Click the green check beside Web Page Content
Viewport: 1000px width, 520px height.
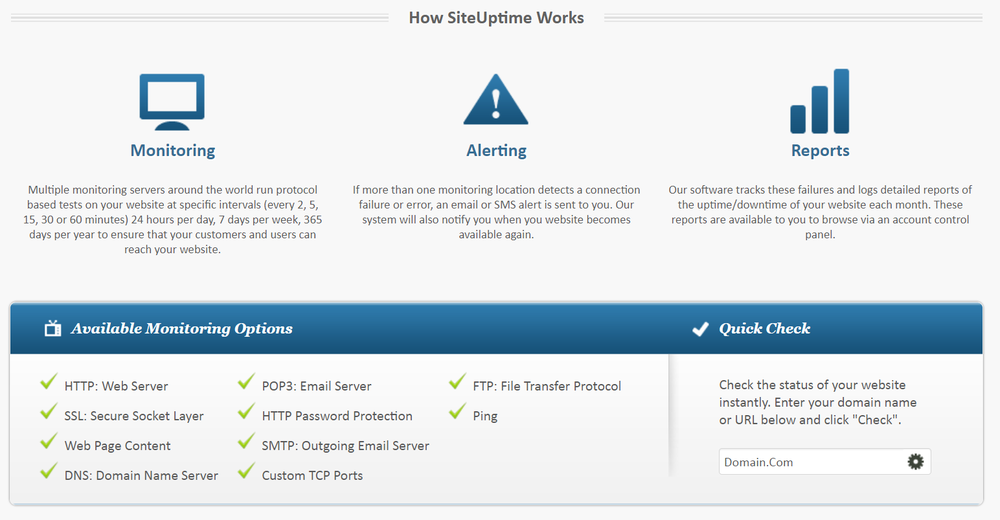coord(48,442)
